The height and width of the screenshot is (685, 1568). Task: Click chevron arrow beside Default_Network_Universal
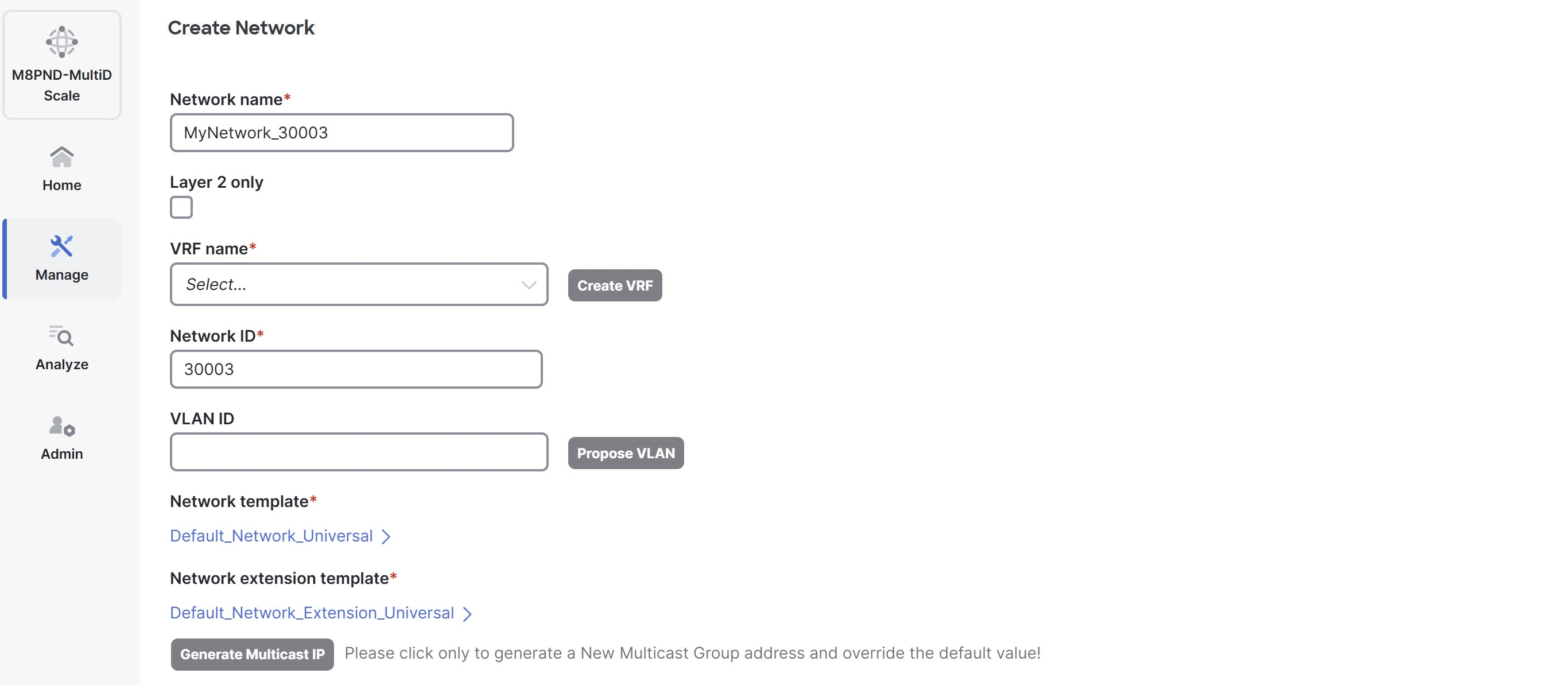(386, 536)
